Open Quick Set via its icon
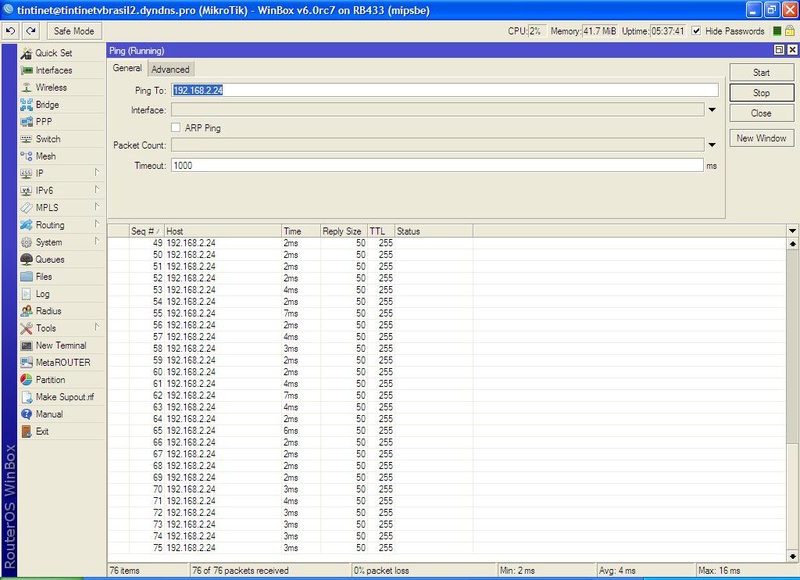This screenshot has height=580, width=800. [27, 53]
